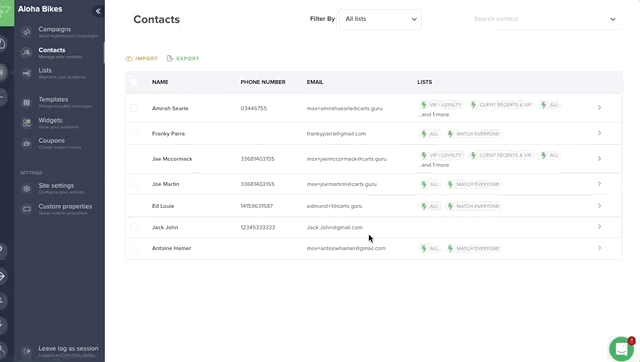
Task: Expand Jack John row chevron
Action: tap(599, 227)
